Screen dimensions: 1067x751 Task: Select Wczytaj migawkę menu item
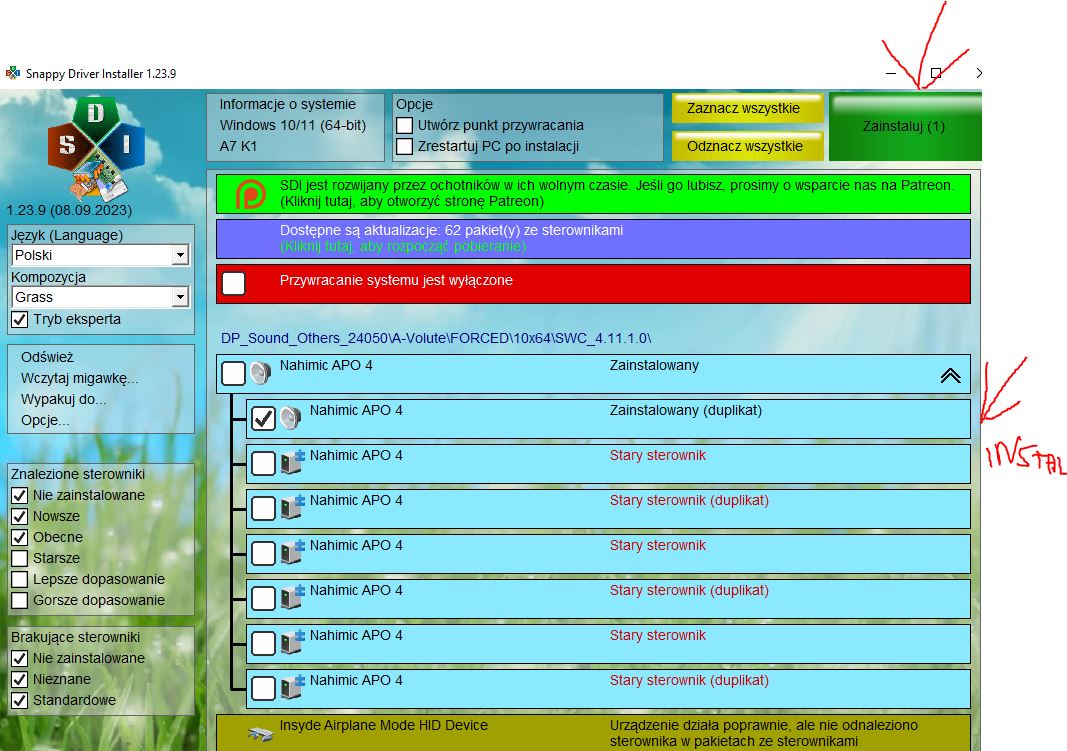click(x=79, y=378)
